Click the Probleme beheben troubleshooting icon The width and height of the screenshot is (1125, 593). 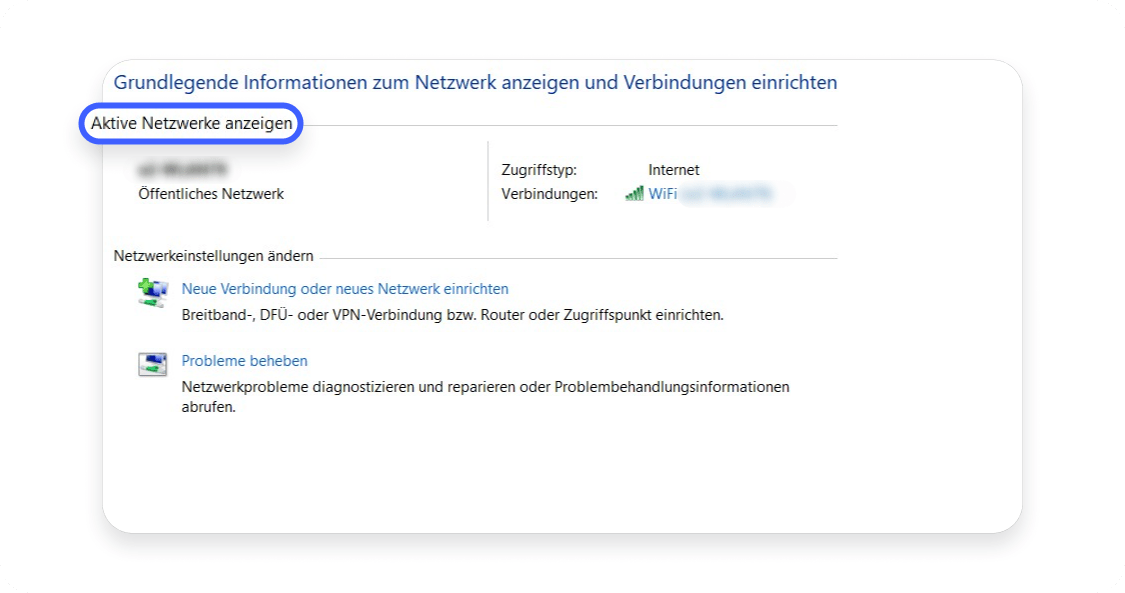click(x=153, y=364)
